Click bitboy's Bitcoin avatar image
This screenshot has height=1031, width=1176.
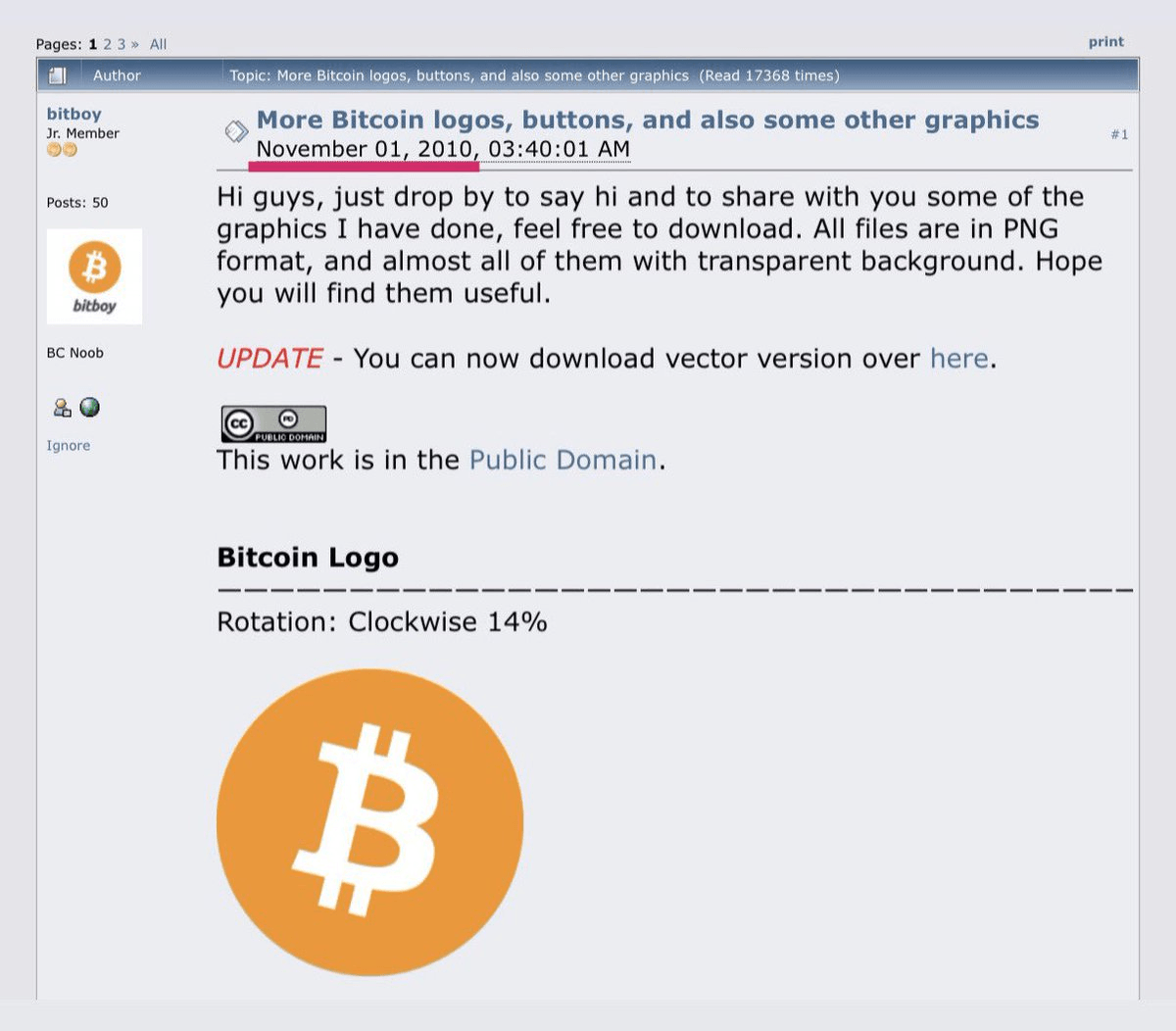(94, 276)
